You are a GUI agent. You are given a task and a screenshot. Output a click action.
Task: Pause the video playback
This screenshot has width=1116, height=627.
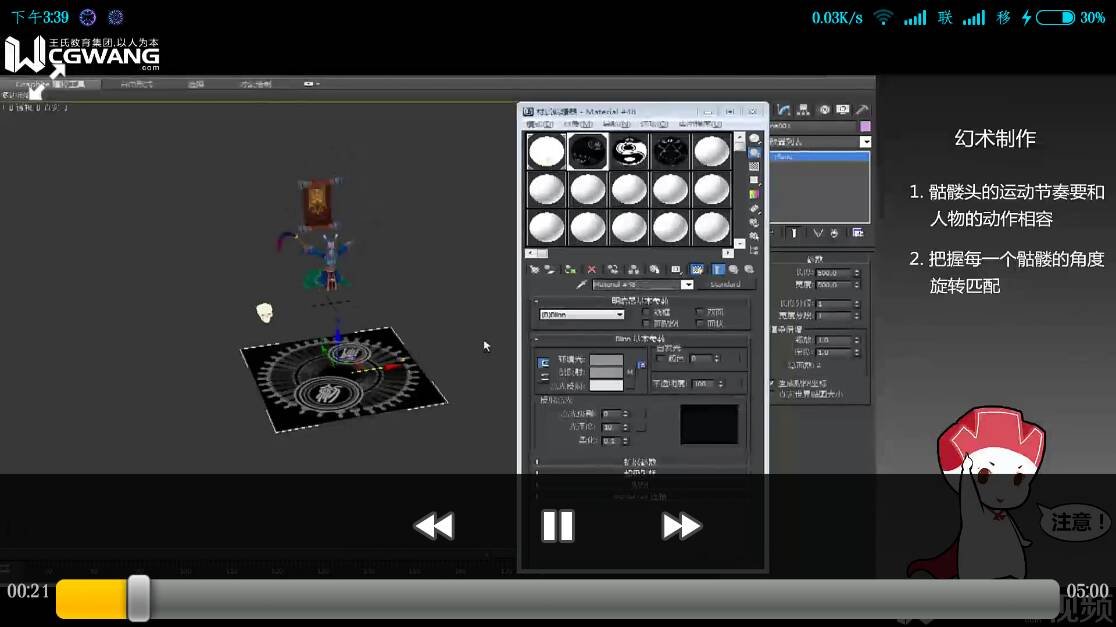pyautogui.click(x=557, y=527)
